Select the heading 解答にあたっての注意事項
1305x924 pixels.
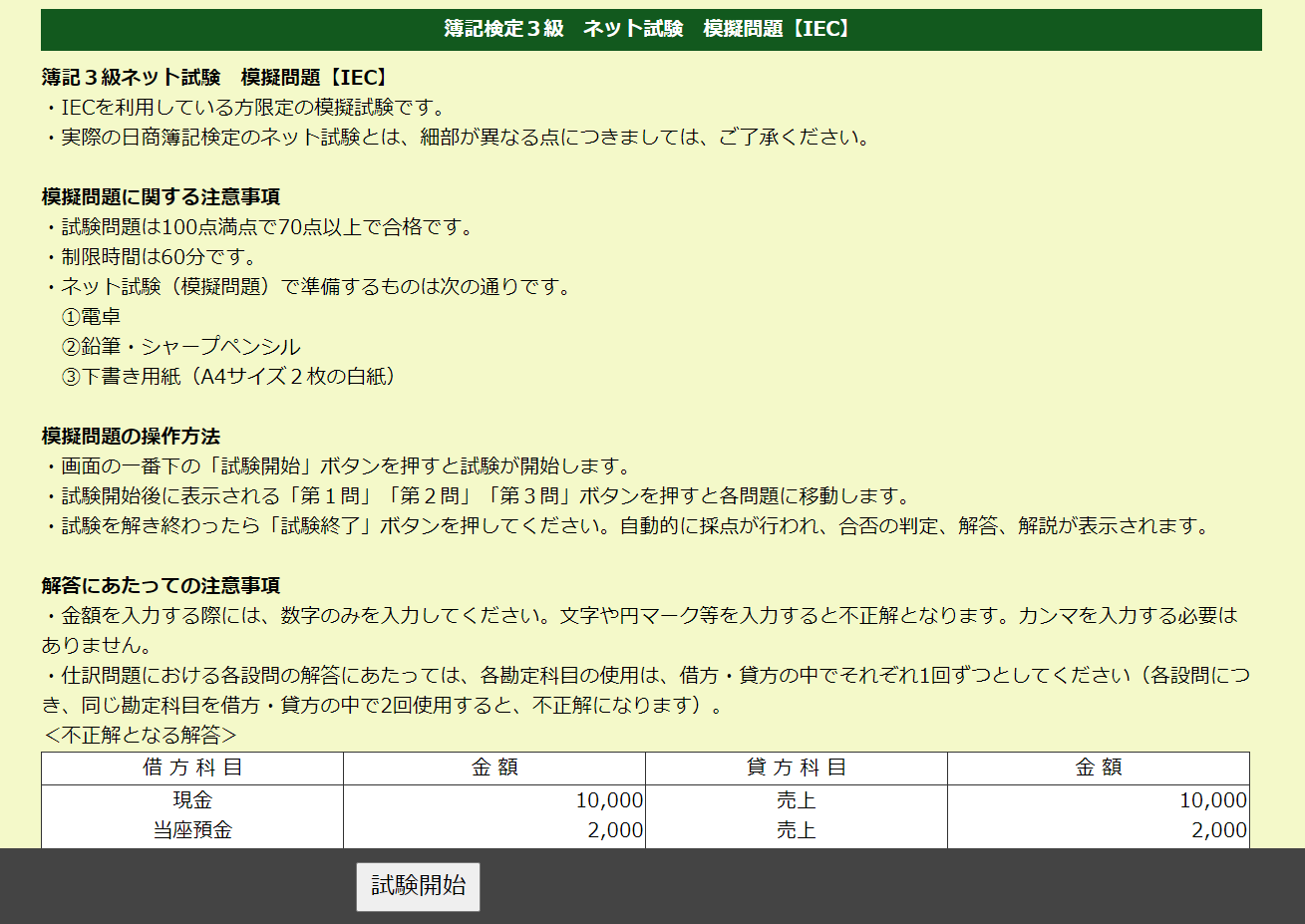click(162, 585)
